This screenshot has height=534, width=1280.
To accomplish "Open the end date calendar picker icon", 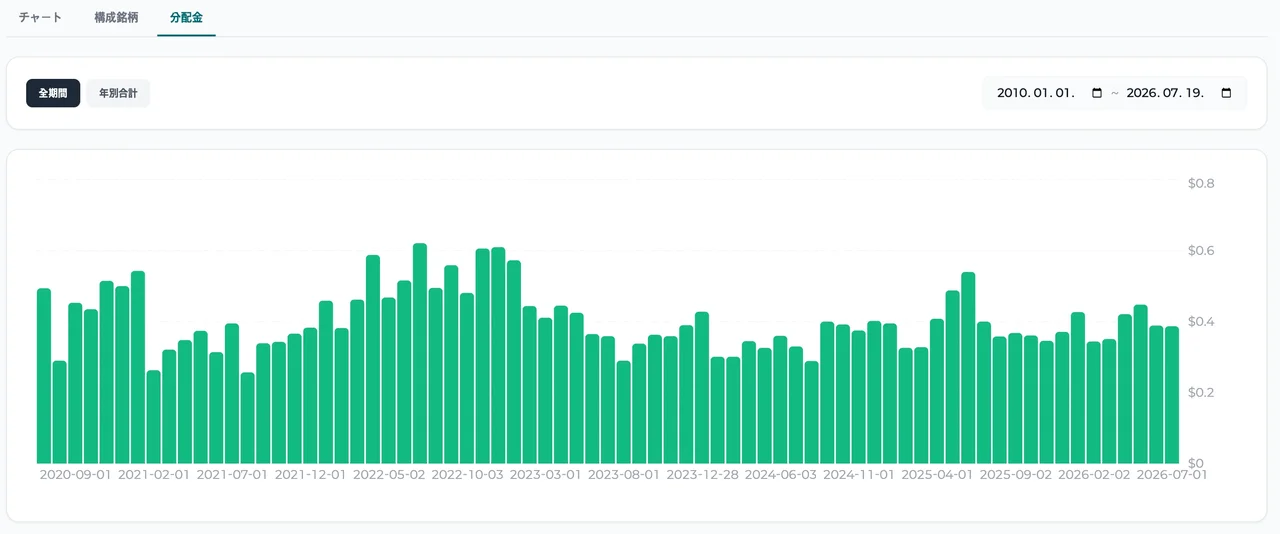I will [1226, 93].
